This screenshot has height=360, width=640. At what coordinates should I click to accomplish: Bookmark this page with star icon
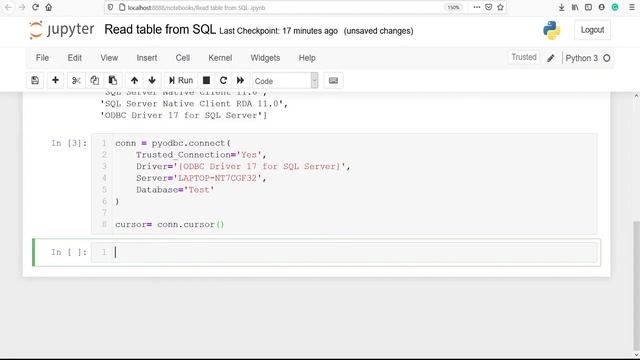coord(500,7)
